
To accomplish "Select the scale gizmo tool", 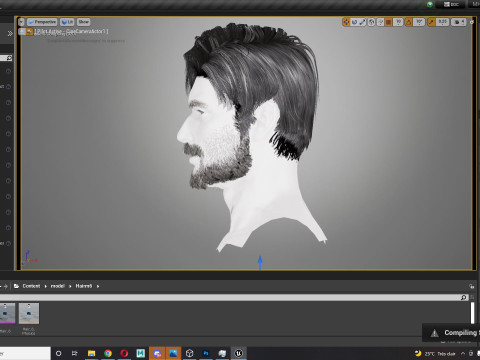I will coord(362,22).
